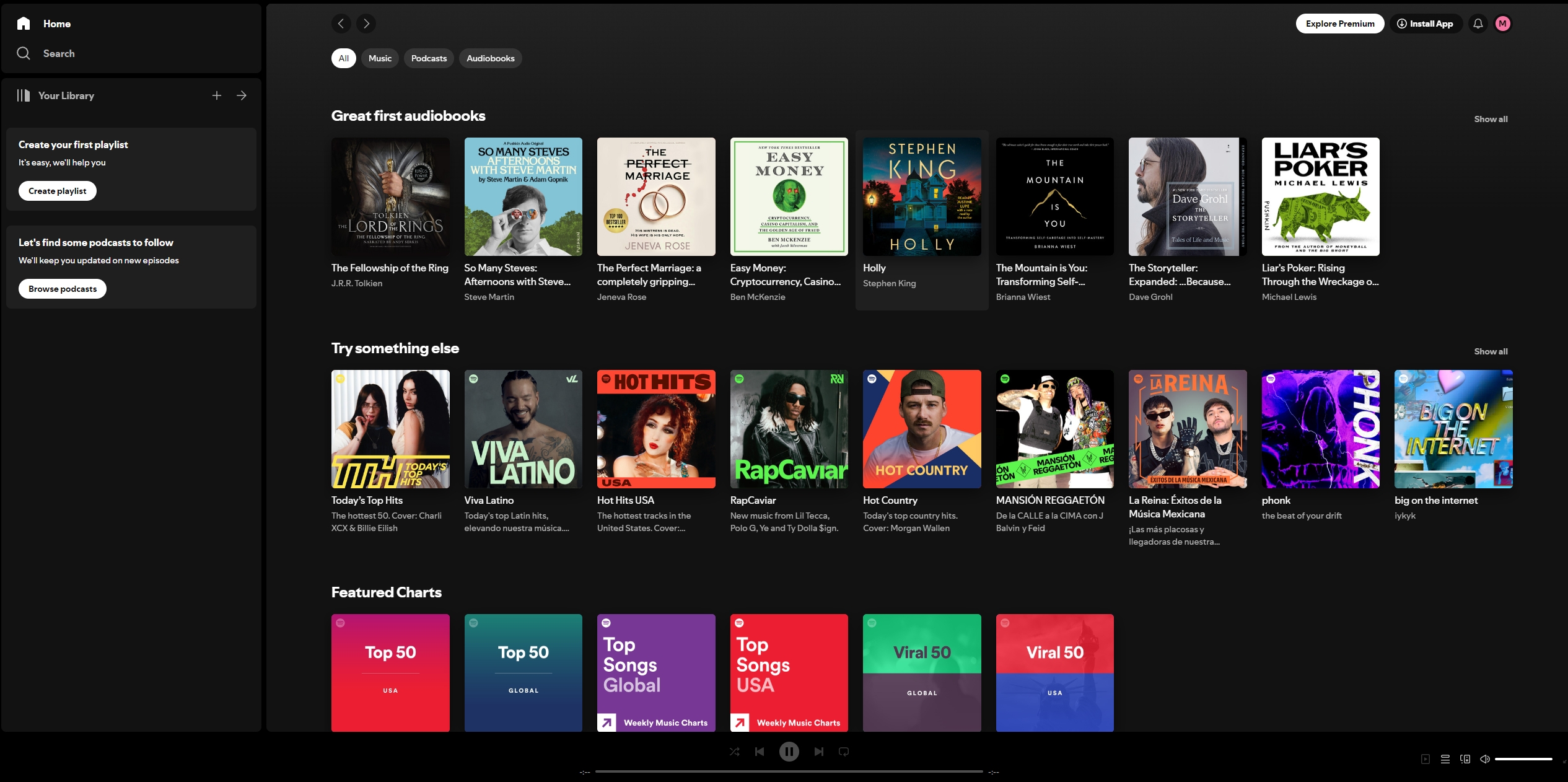Show all Great first audiobooks
This screenshot has height=782, width=1568.
(1491, 119)
